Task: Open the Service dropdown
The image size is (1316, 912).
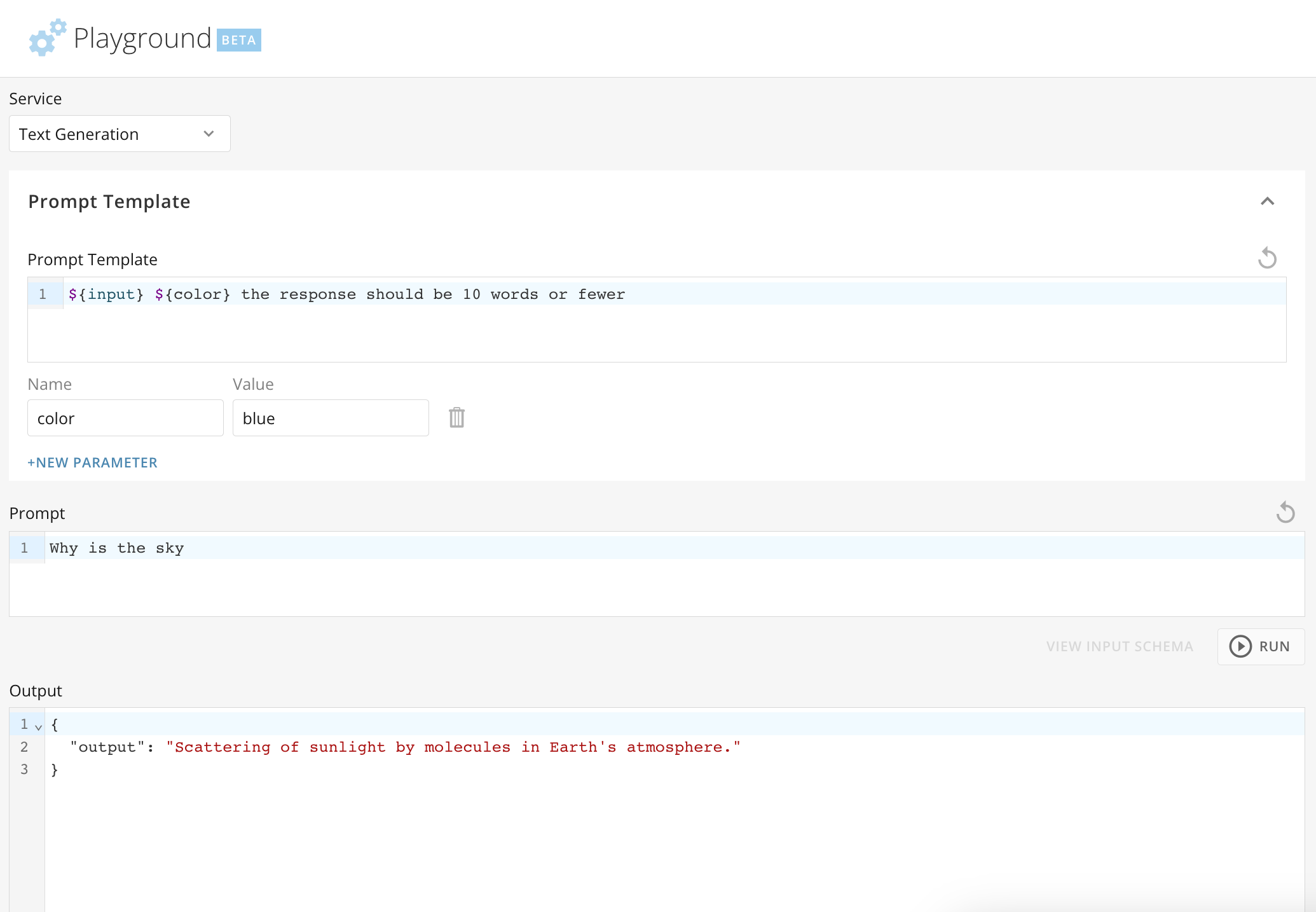Action: click(209, 134)
